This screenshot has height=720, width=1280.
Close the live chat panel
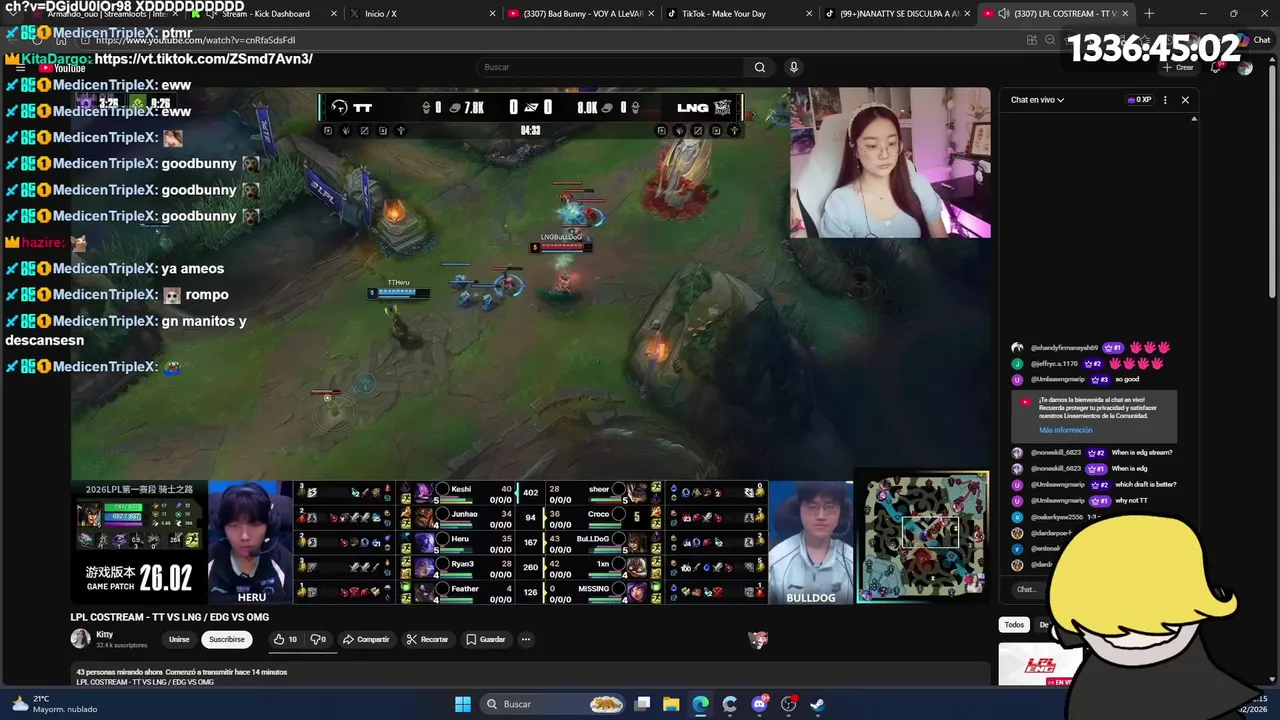(x=1185, y=100)
